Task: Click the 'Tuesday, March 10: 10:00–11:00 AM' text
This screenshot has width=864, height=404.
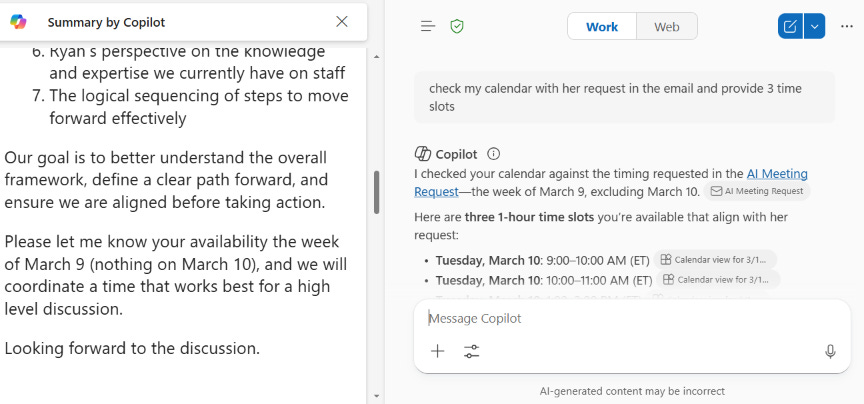Action: [544, 280]
